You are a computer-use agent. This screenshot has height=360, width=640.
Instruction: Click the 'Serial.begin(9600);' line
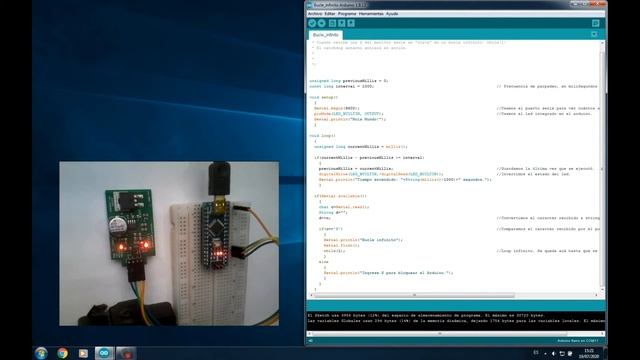click(x=337, y=109)
